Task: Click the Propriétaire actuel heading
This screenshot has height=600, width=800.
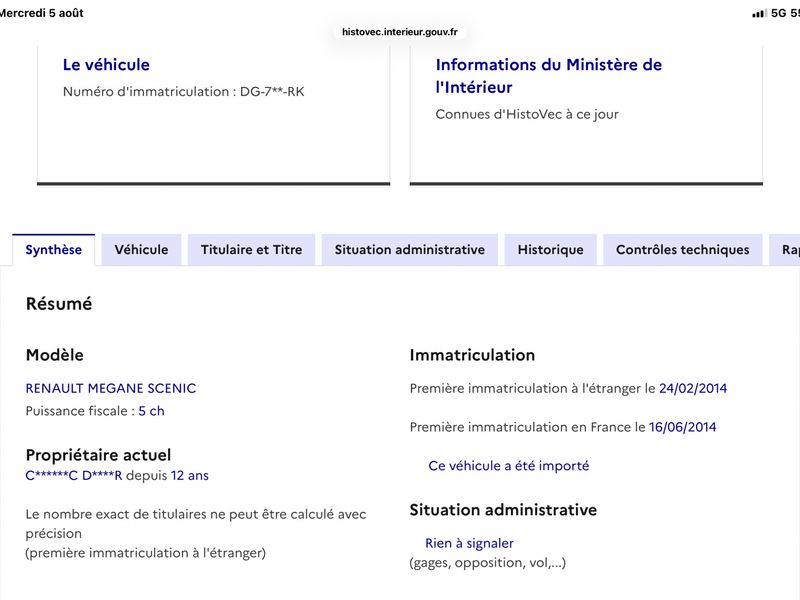Action: coord(98,455)
